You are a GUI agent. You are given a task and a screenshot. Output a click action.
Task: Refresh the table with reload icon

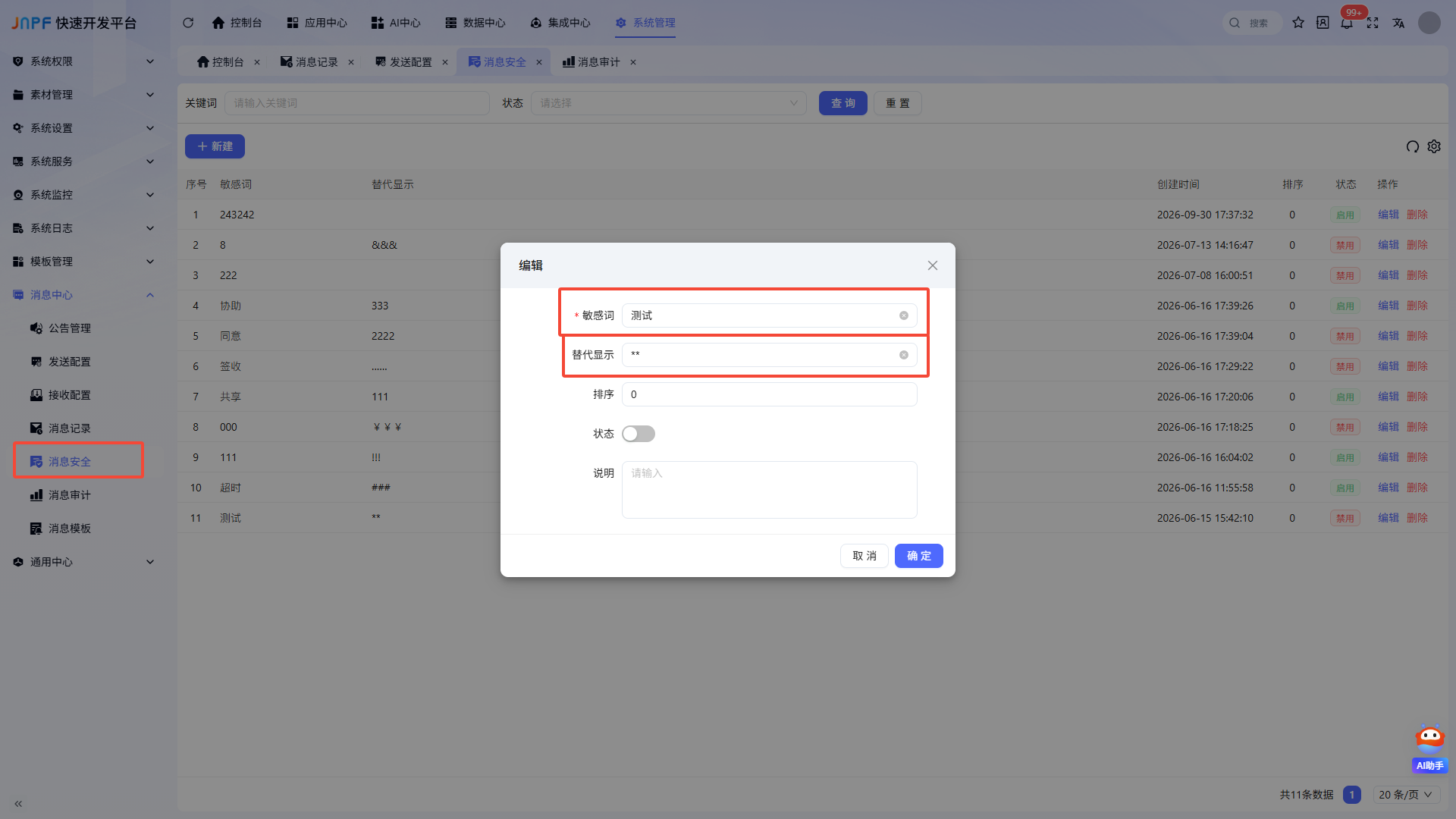pyautogui.click(x=1413, y=146)
